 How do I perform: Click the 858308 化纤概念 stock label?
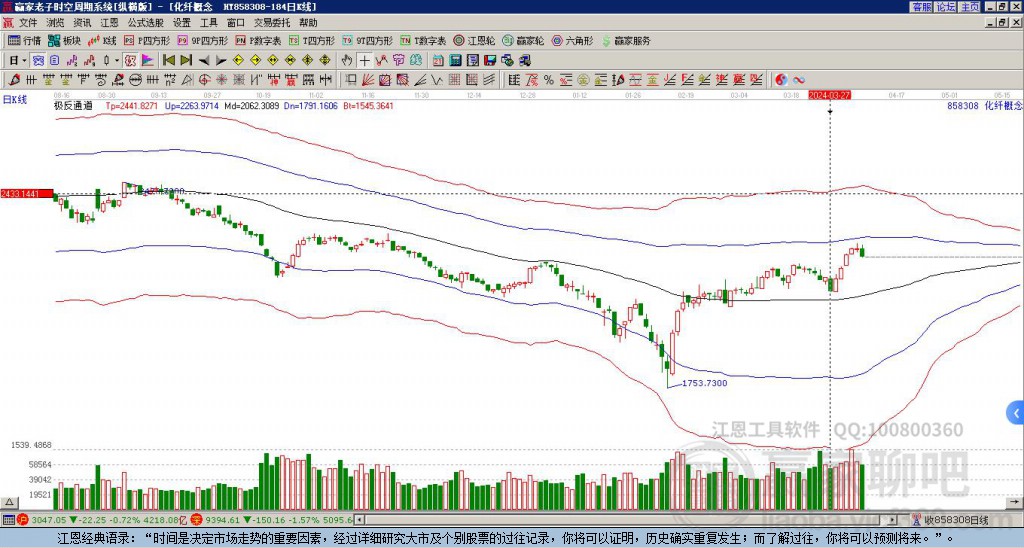(x=985, y=106)
